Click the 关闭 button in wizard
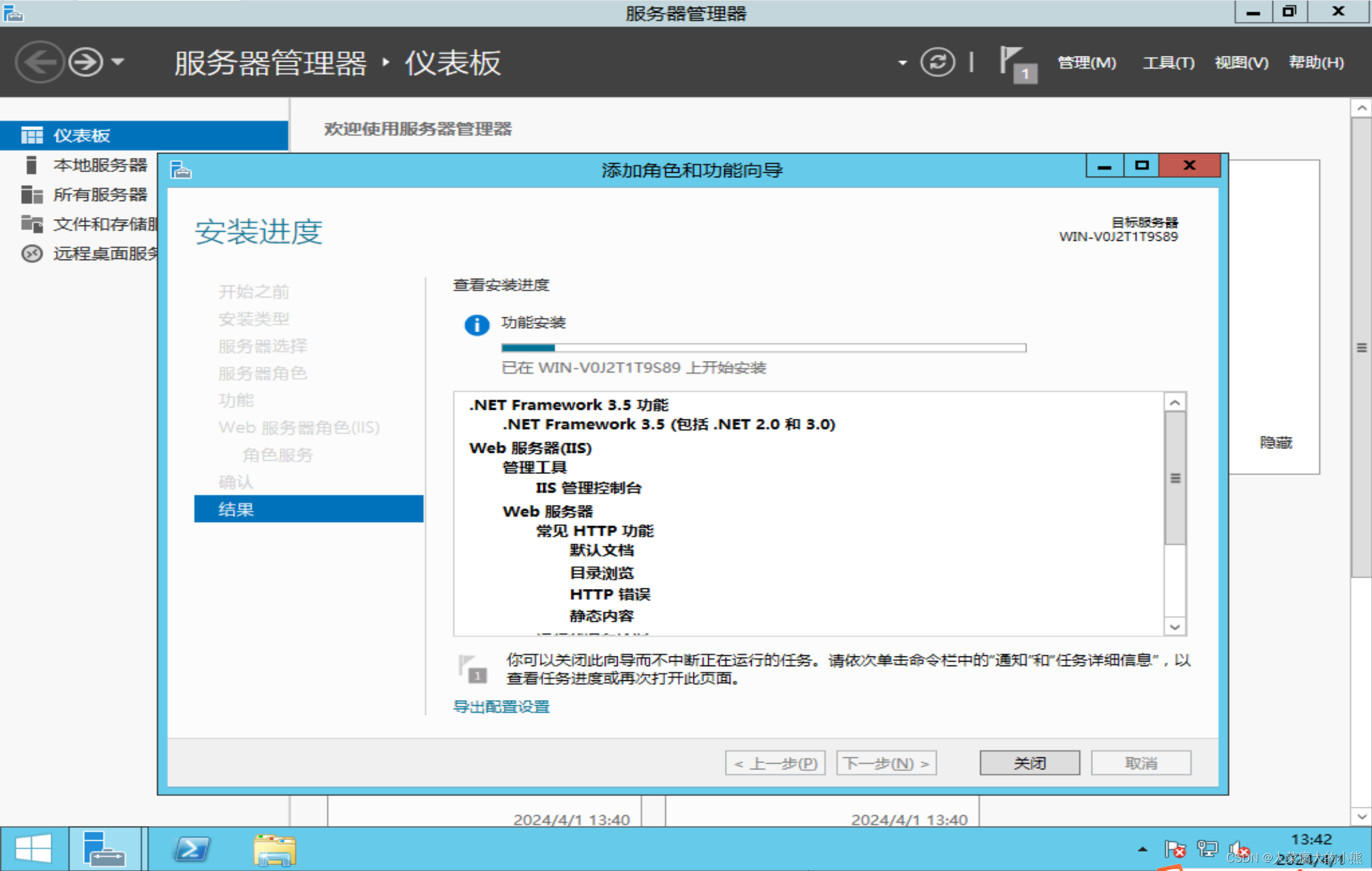Viewport: 1372px width, 871px height. pos(1029,763)
